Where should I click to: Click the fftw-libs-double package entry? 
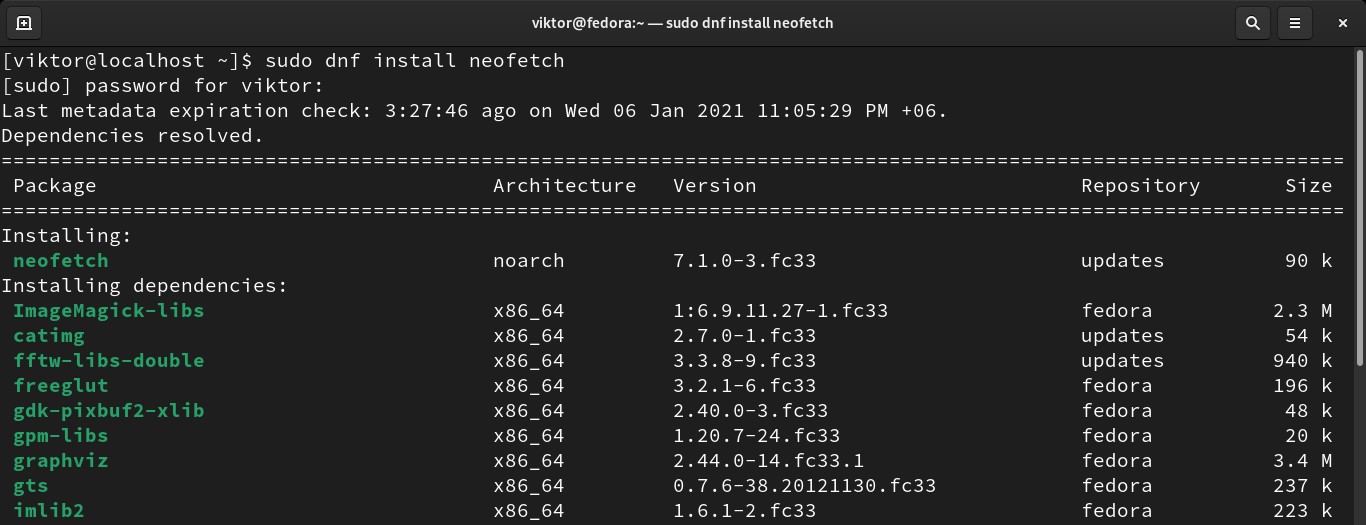click(x=108, y=361)
